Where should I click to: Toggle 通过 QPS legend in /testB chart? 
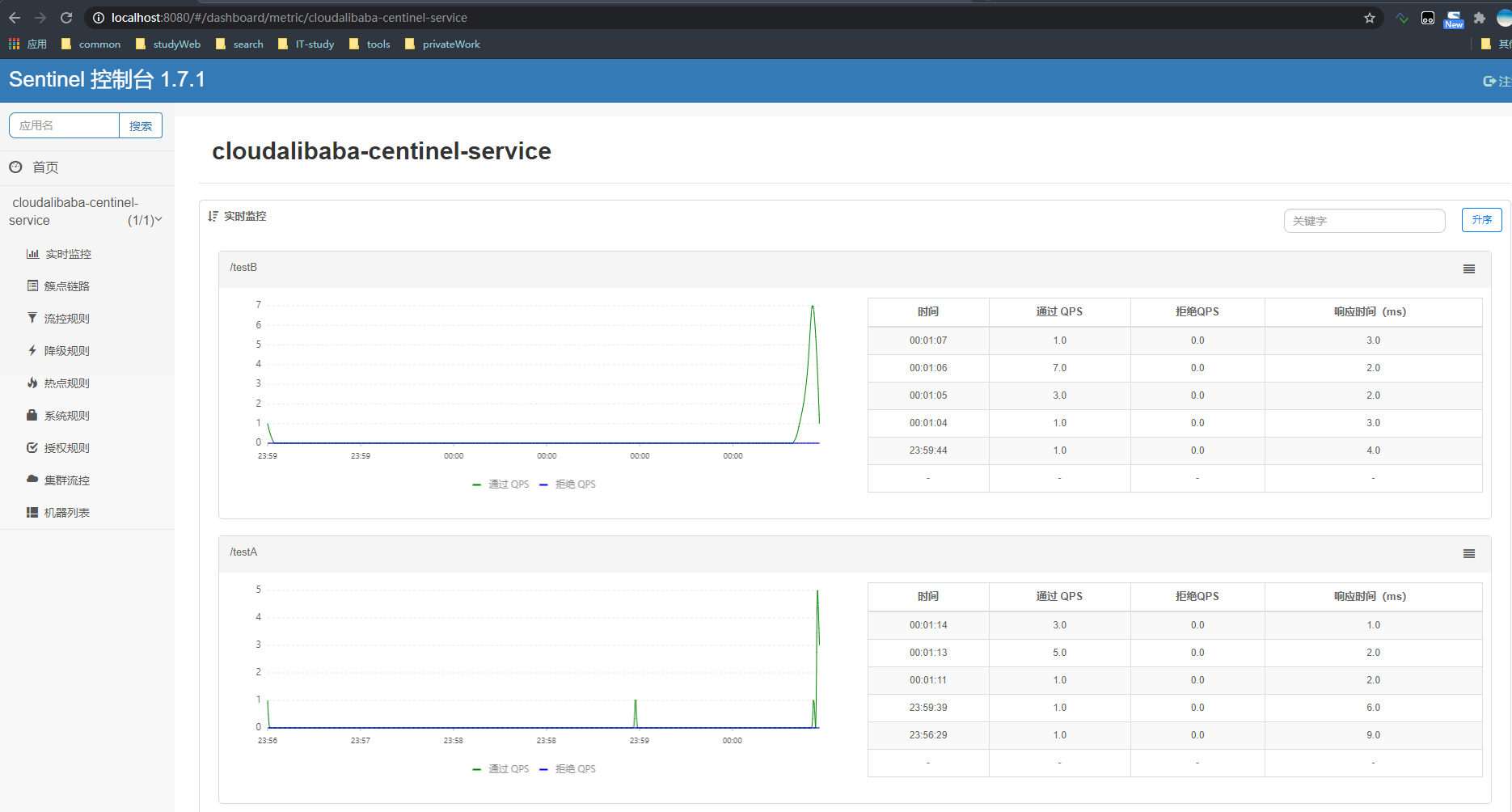pos(500,484)
